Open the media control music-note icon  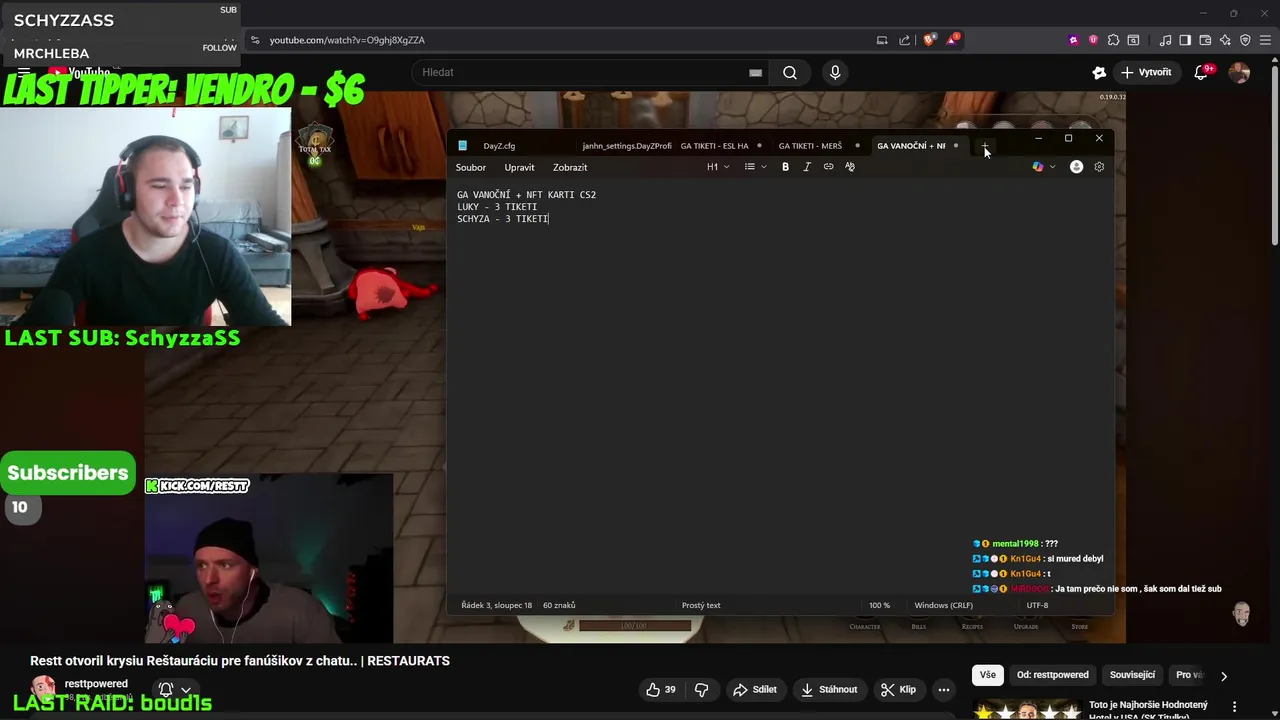point(1165,40)
